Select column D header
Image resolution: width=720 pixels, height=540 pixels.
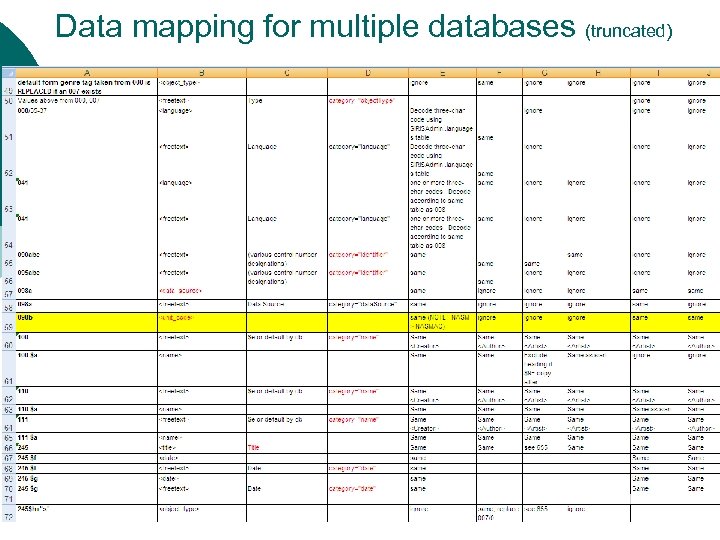click(x=368, y=73)
